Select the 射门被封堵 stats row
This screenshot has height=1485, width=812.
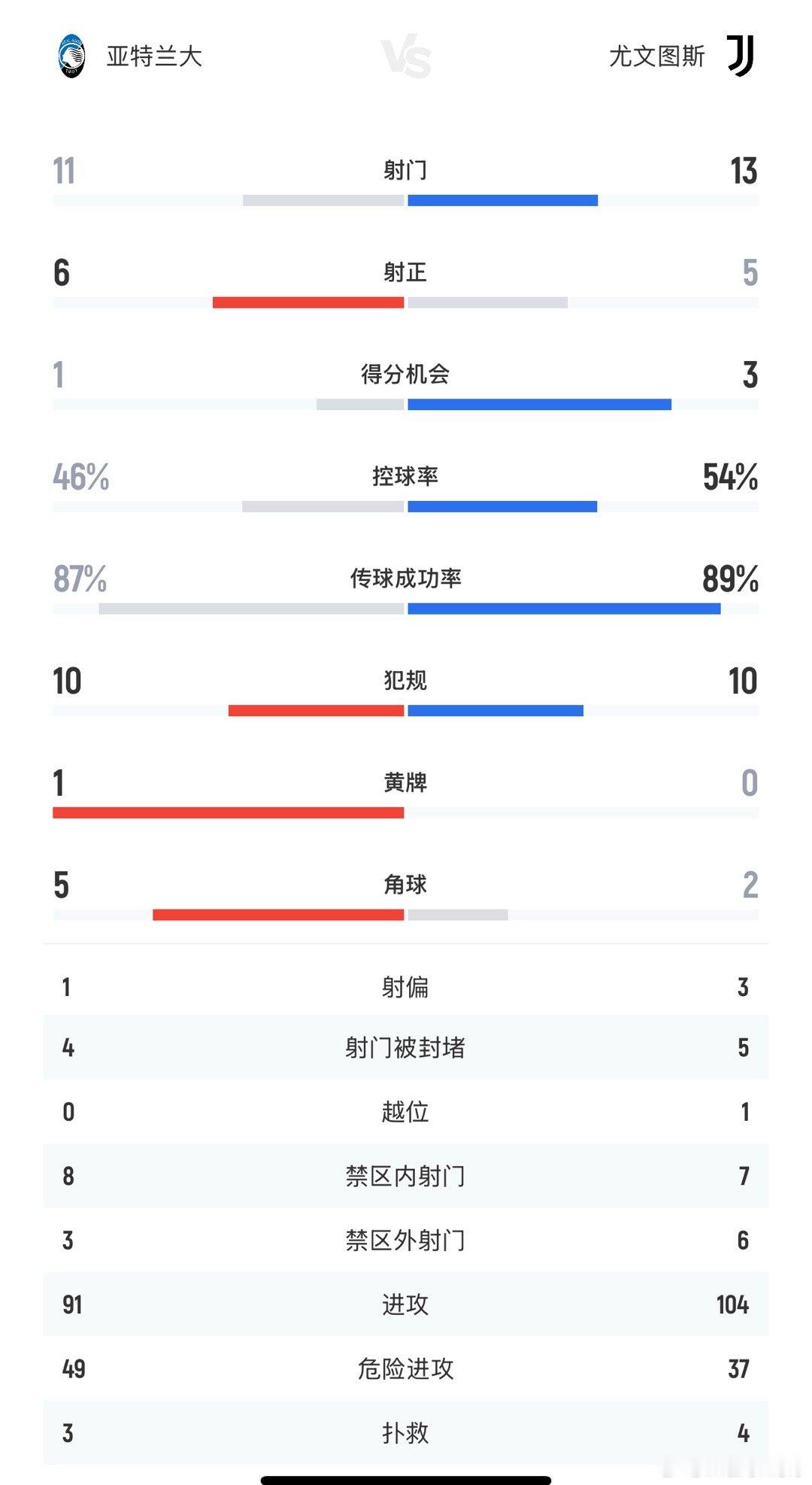(406, 1048)
